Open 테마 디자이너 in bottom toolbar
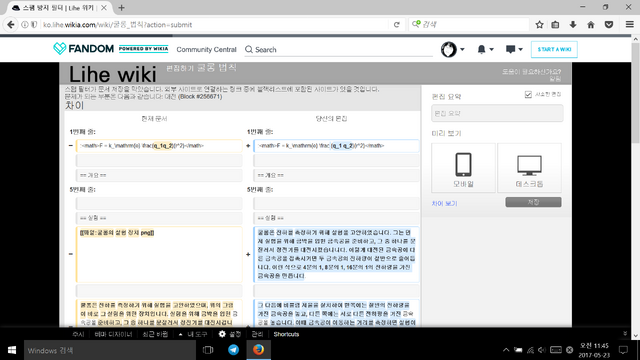The width and height of the screenshot is (640, 360). pyautogui.click(x=113, y=334)
